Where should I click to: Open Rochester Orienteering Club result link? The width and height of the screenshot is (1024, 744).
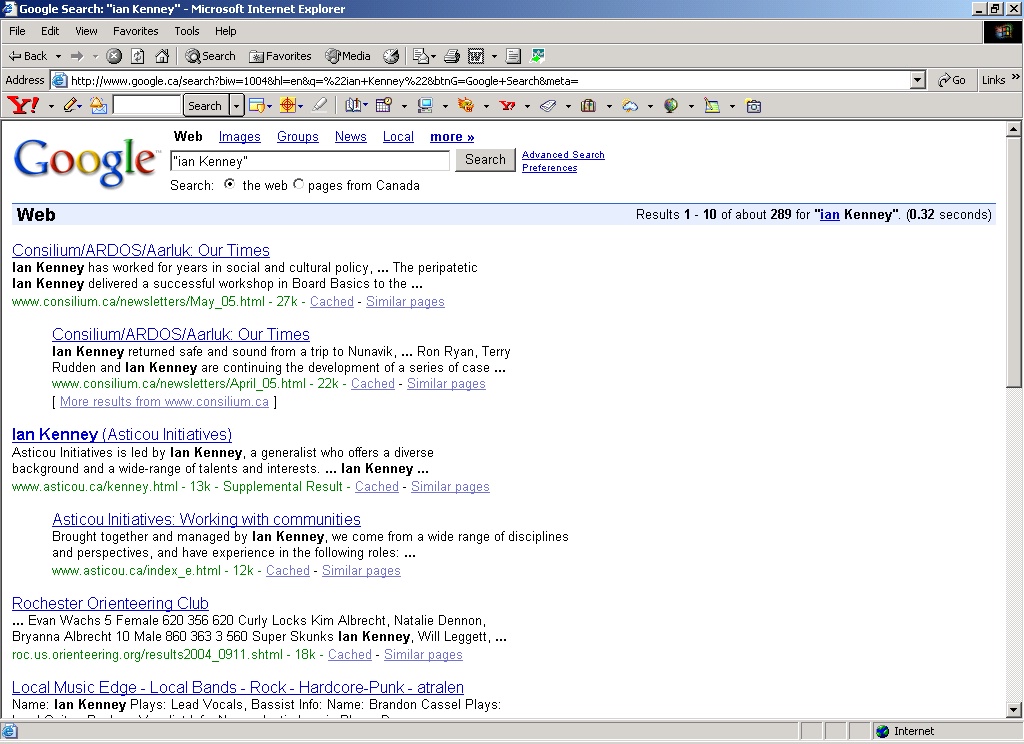pyautogui.click(x=110, y=603)
